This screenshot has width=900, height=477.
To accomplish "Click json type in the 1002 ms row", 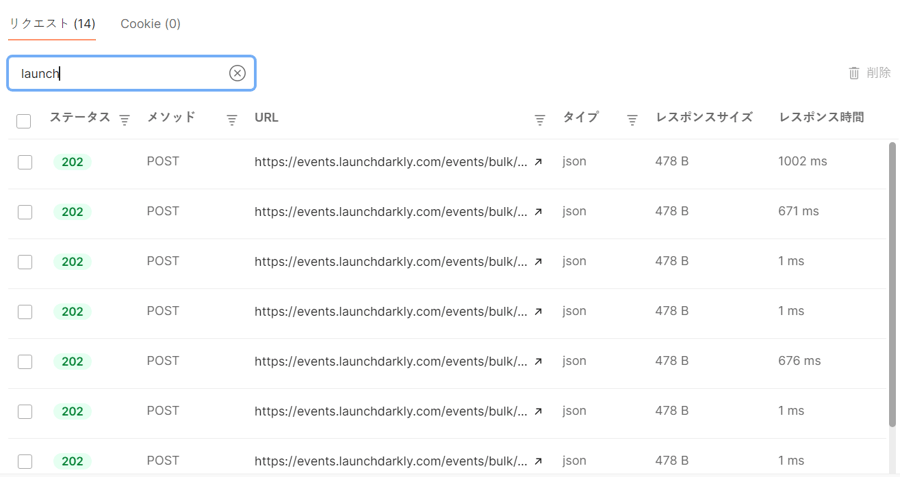I will pos(574,162).
